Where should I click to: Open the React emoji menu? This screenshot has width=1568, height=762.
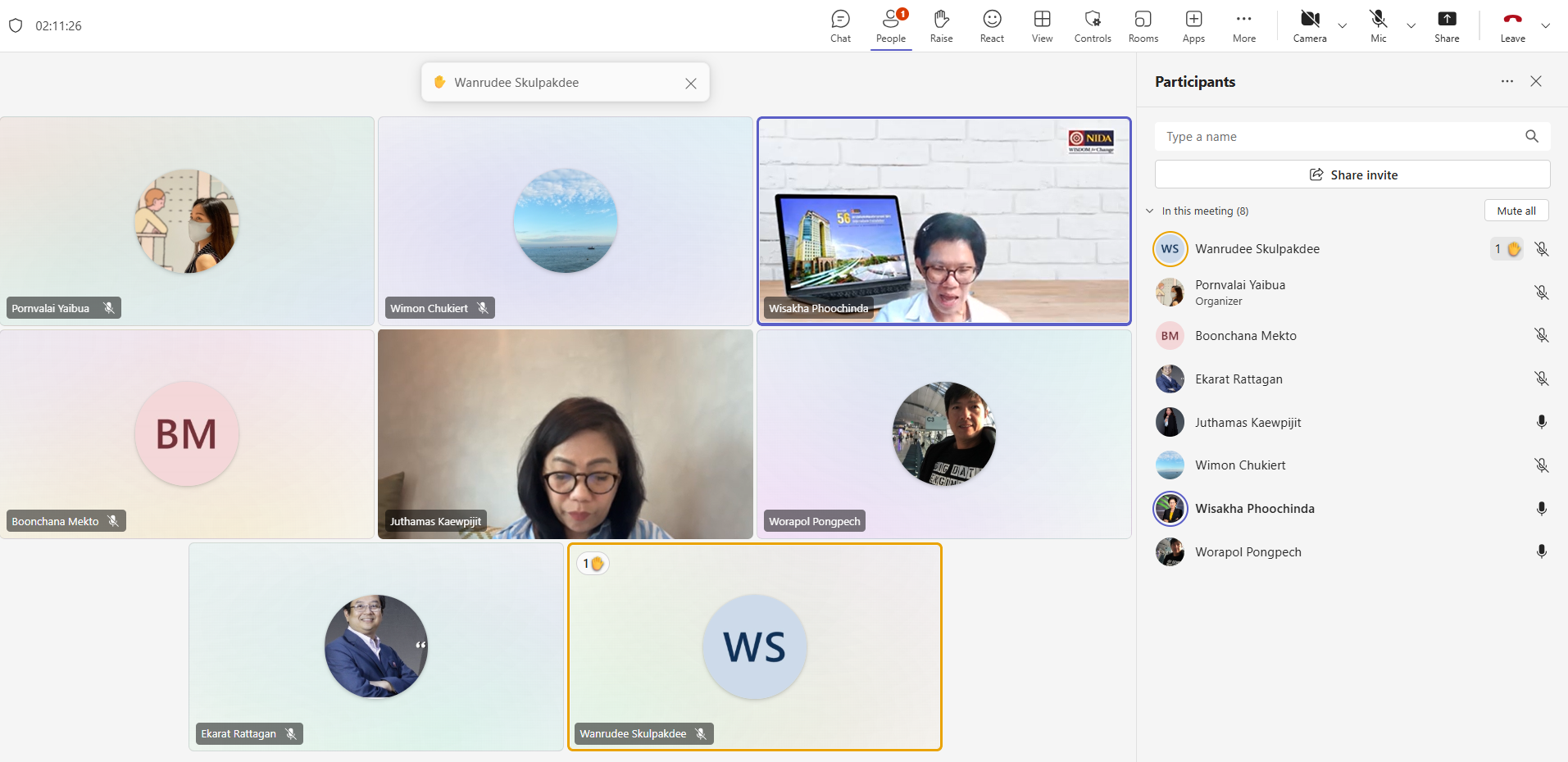(x=992, y=25)
